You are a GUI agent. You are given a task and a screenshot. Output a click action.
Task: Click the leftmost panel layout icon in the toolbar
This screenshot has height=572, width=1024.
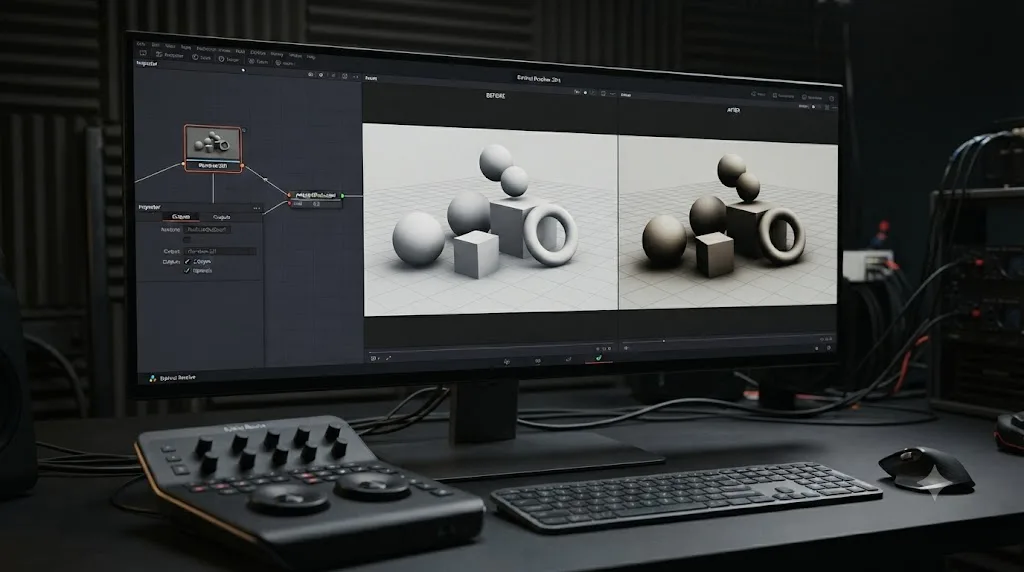click(142, 53)
